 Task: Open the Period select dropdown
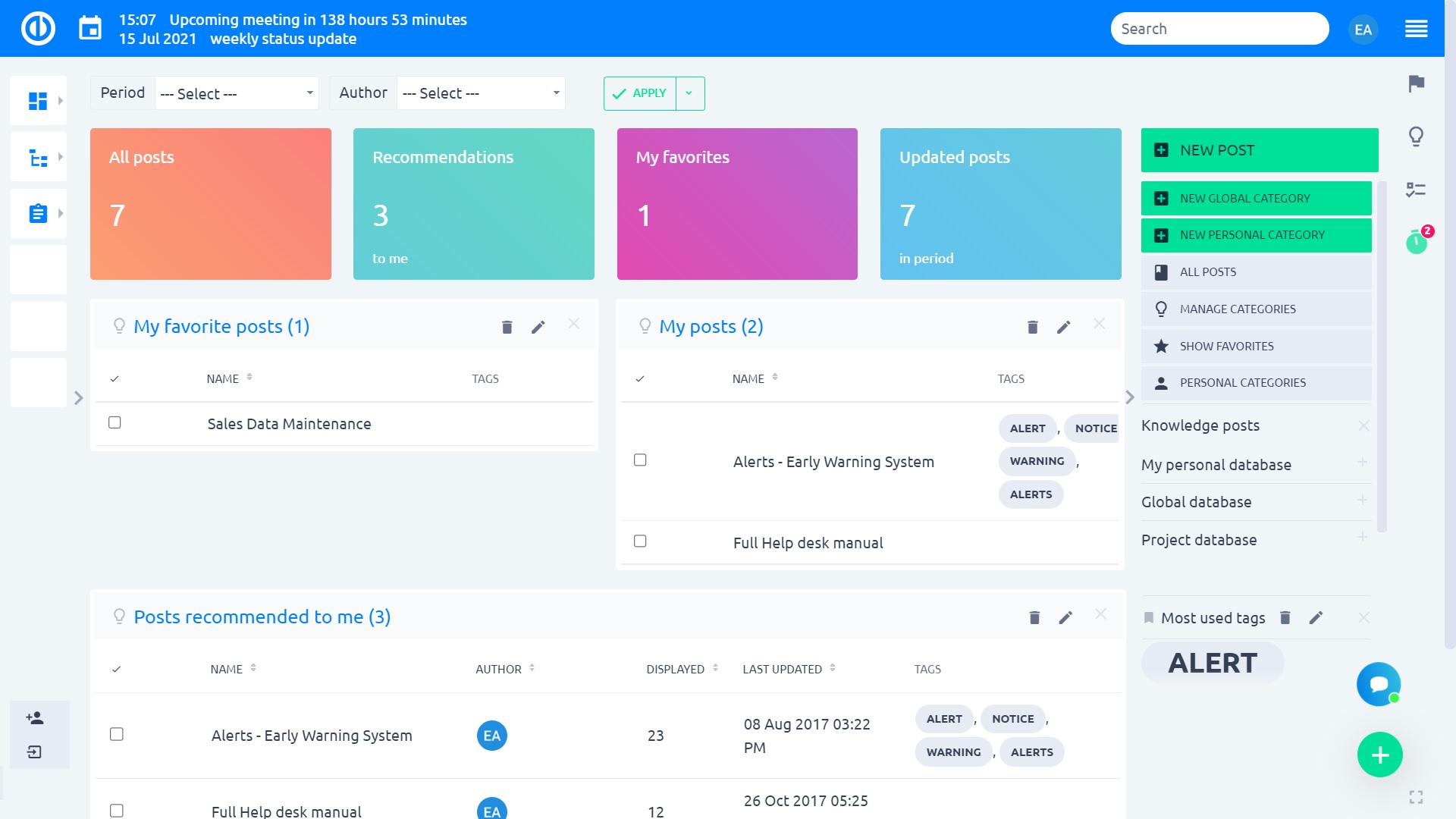tap(237, 93)
